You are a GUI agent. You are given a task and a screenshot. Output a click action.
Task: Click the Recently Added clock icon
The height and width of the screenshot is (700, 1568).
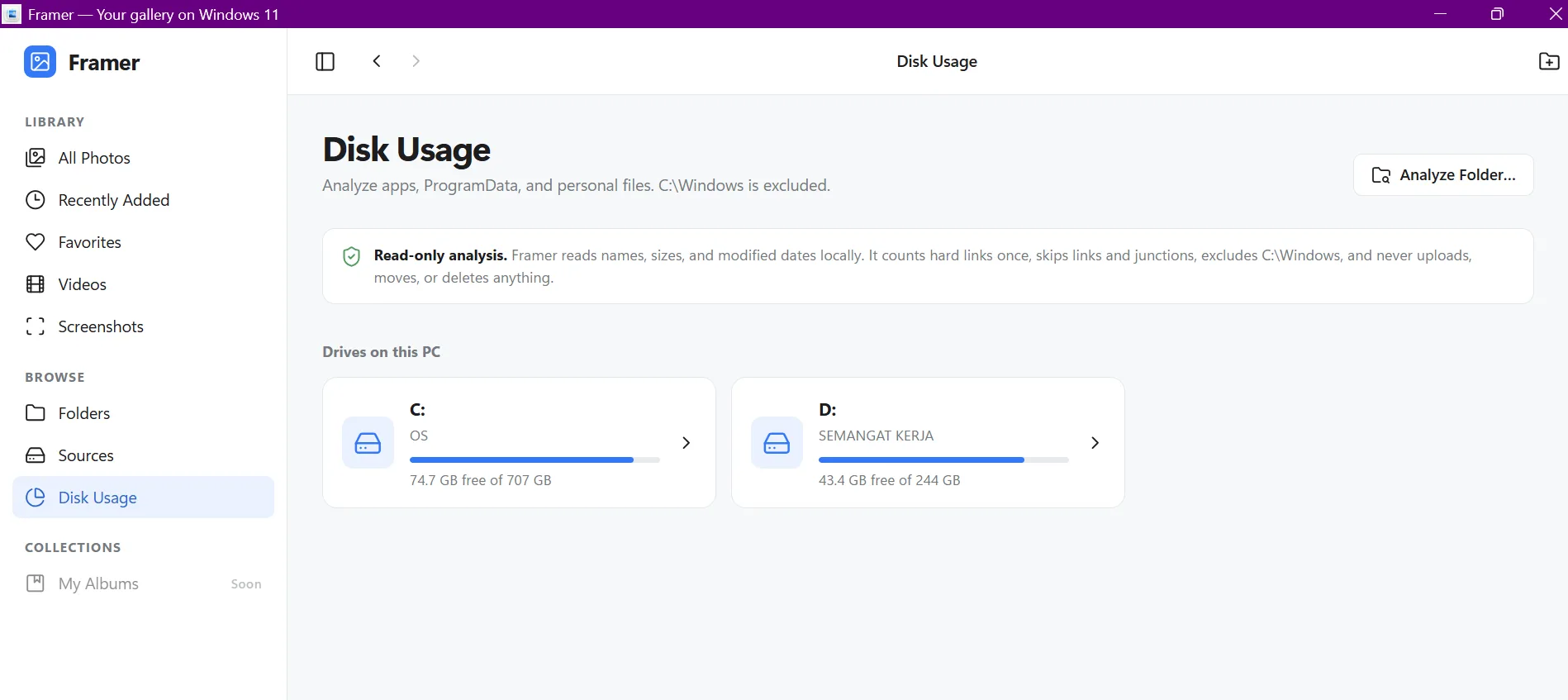tap(36, 200)
